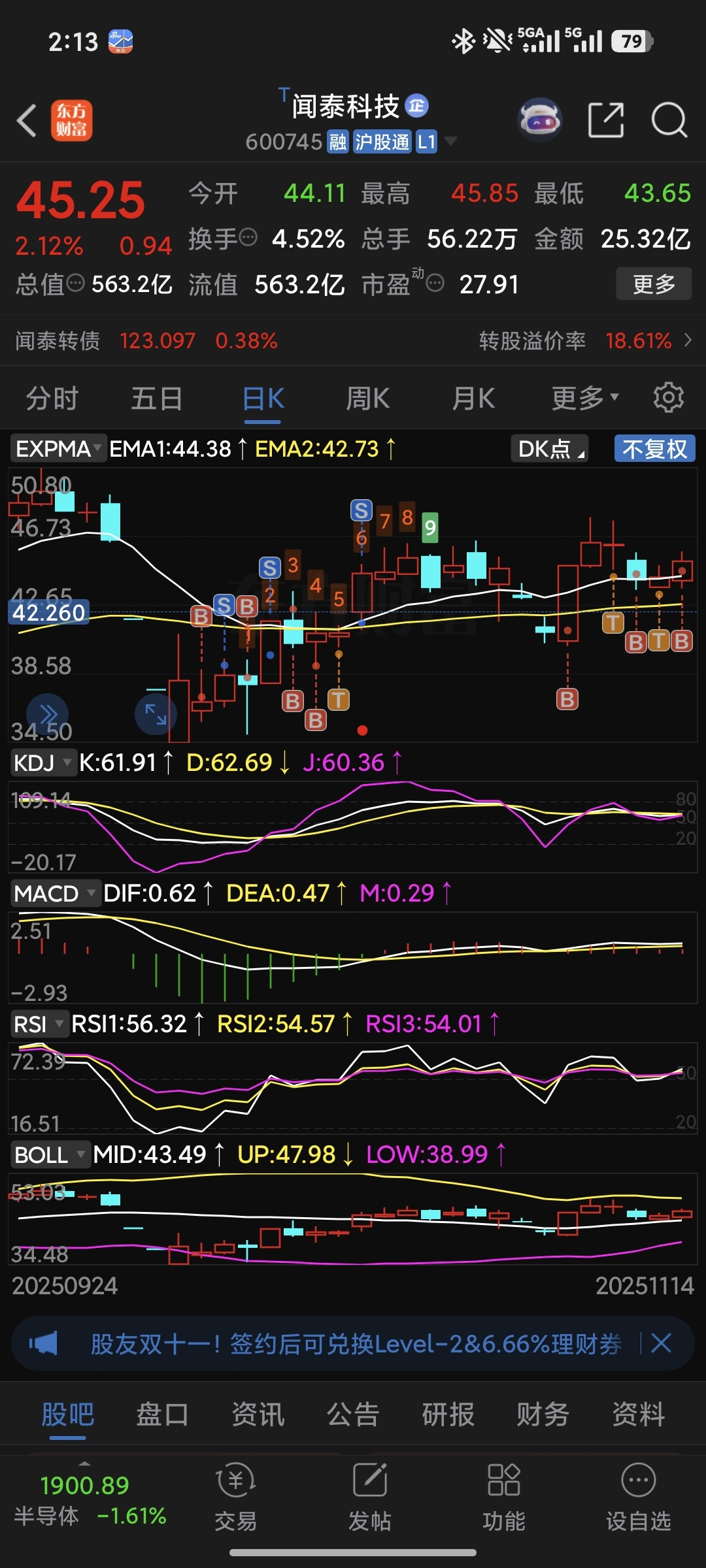Screen dimensions: 706x1568
Task: Tap the current price 45.25
Action: pyautogui.click(x=80, y=201)
